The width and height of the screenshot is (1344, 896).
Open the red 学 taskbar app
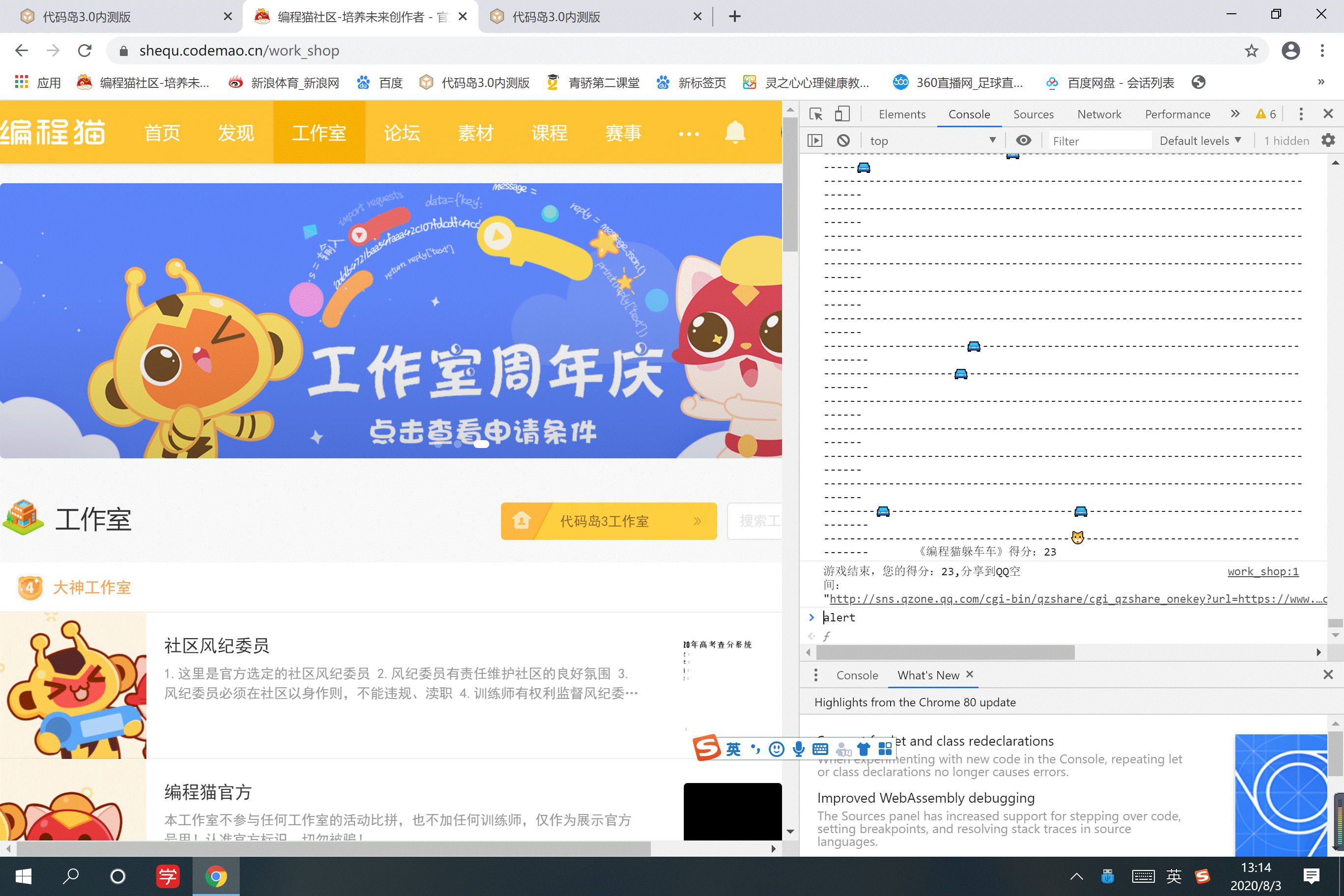pyautogui.click(x=168, y=876)
